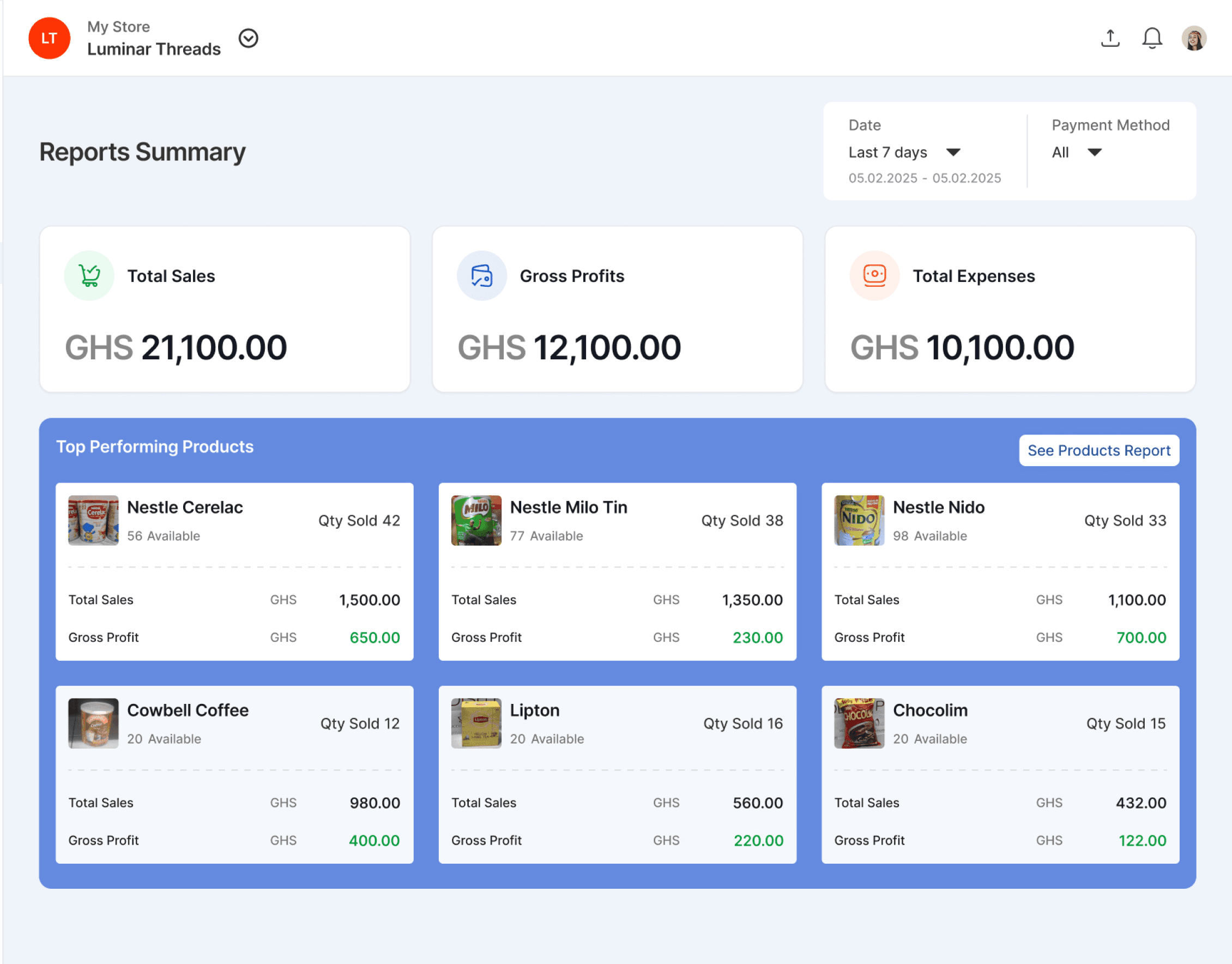
Task: Click the Nestle Nido product title
Action: 939,508
